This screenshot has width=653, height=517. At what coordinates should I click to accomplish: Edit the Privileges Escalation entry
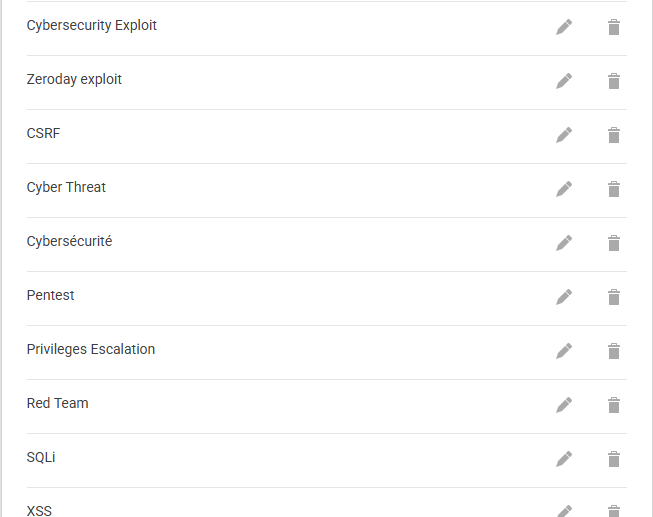point(564,351)
